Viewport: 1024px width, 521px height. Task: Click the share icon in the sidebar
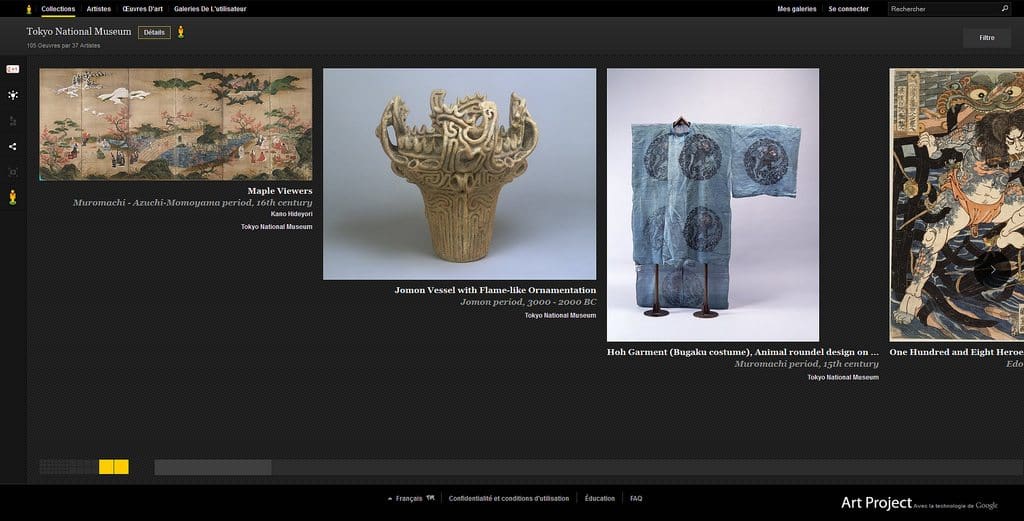(12, 147)
